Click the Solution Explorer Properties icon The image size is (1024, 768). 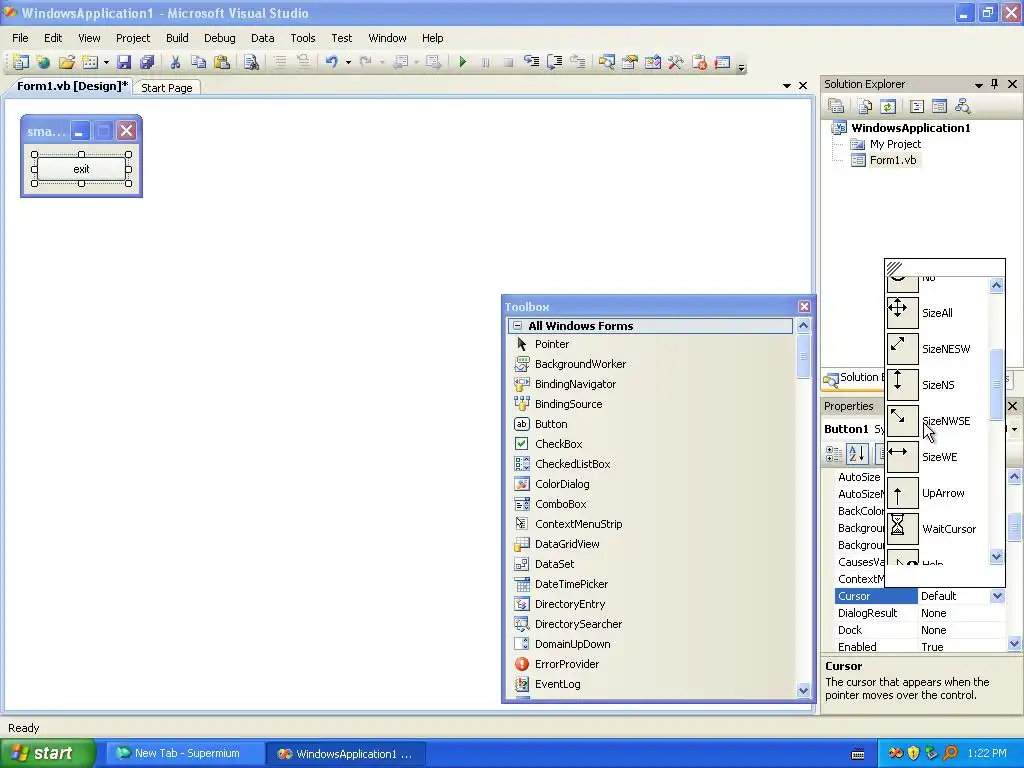click(837, 106)
